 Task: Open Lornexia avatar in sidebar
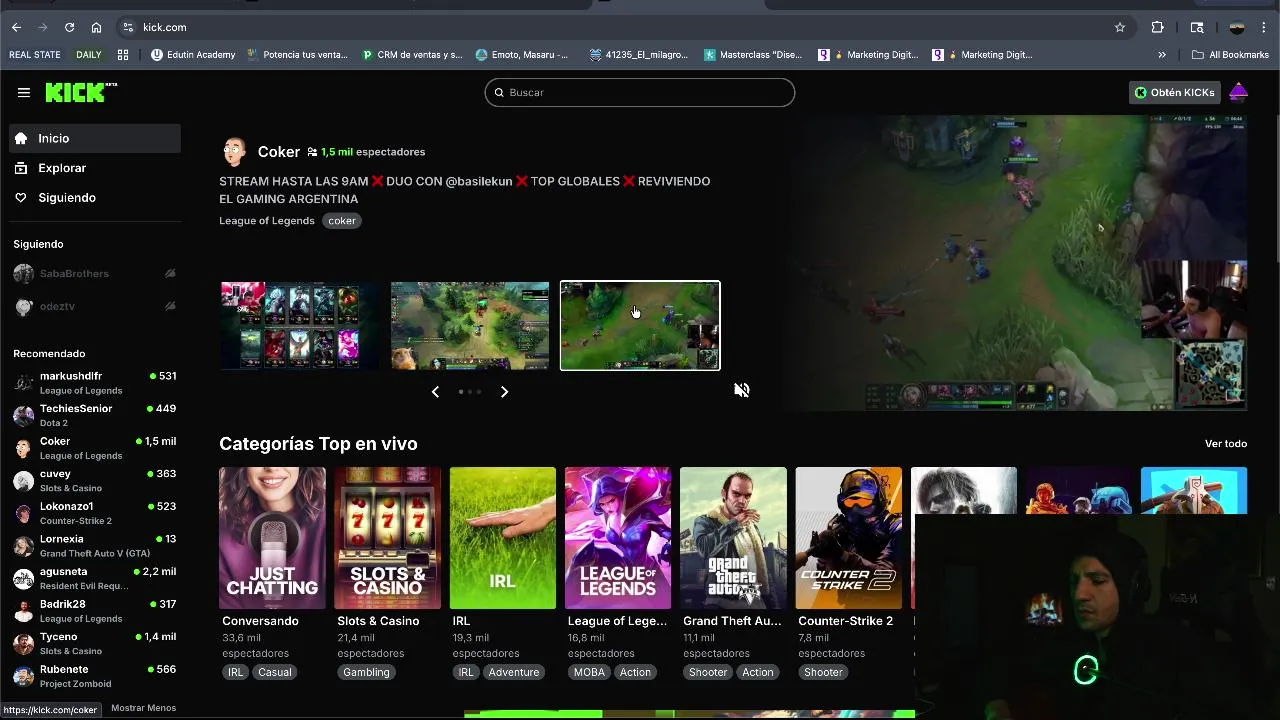[x=23, y=546]
